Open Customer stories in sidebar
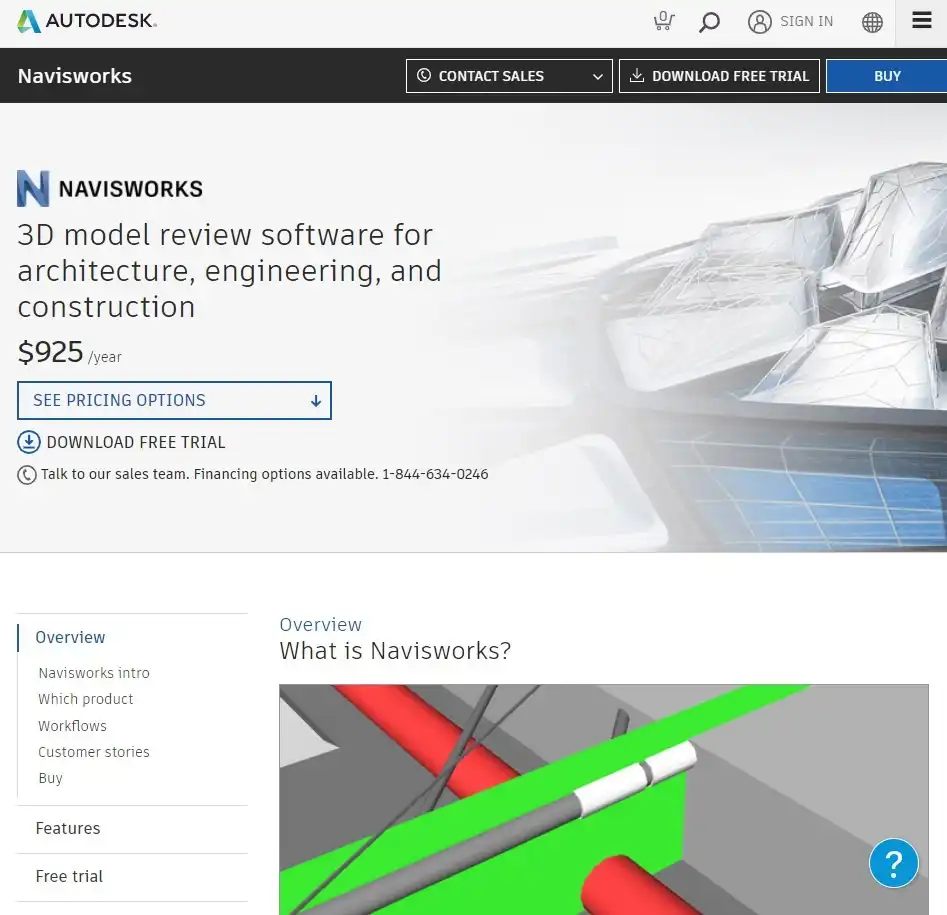 94,752
